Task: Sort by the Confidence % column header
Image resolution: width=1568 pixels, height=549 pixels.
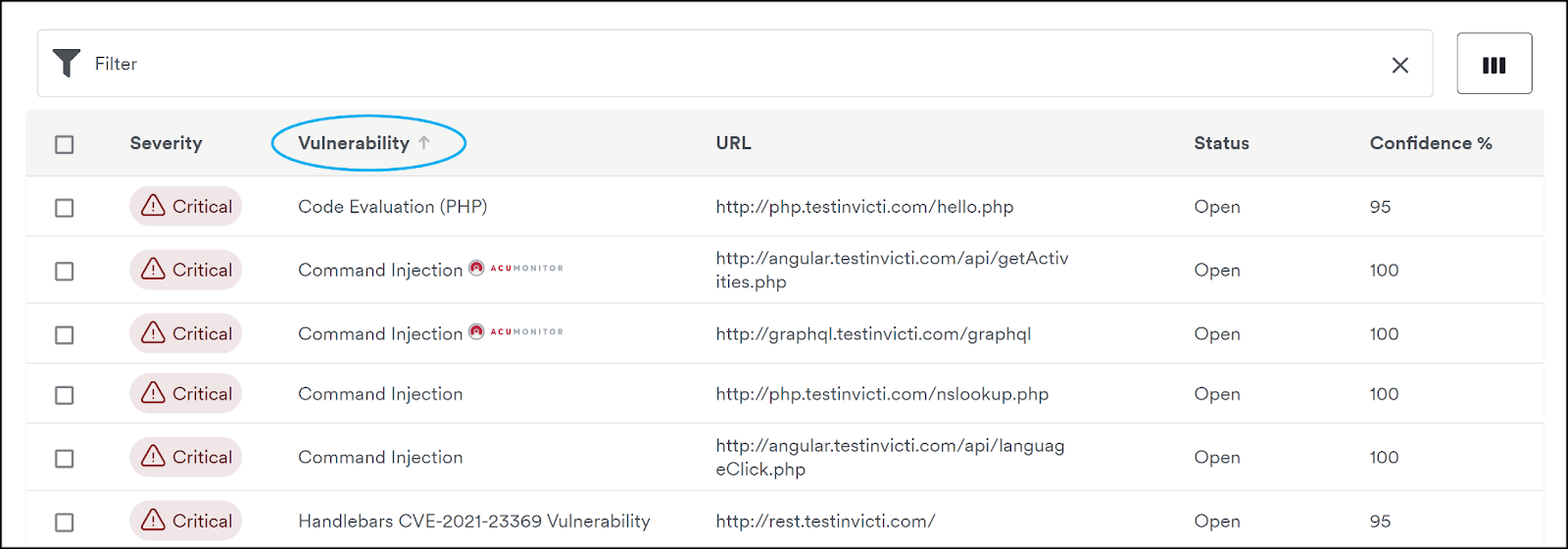Action: click(1431, 143)
